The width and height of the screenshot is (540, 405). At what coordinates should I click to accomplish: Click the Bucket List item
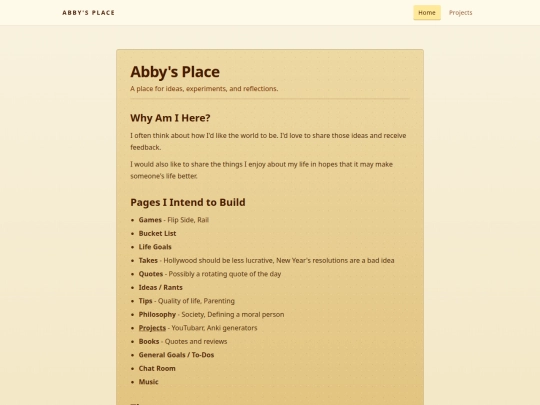(x=157, y=233)
